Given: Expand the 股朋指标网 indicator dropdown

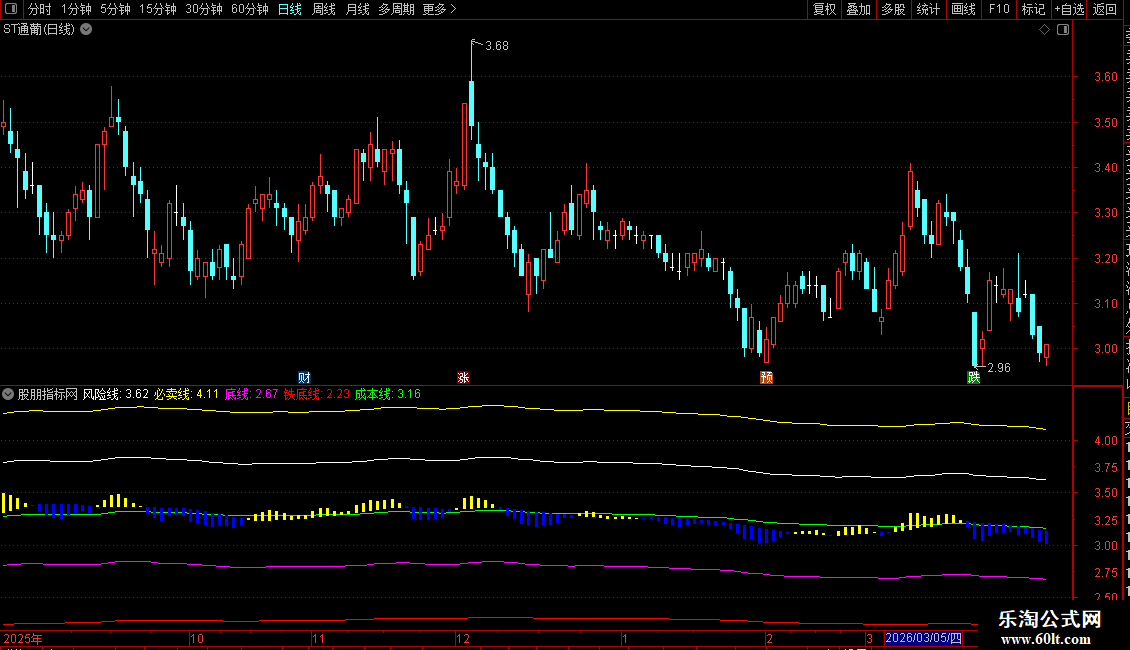Looking at the screenshot, I should 8,394.
